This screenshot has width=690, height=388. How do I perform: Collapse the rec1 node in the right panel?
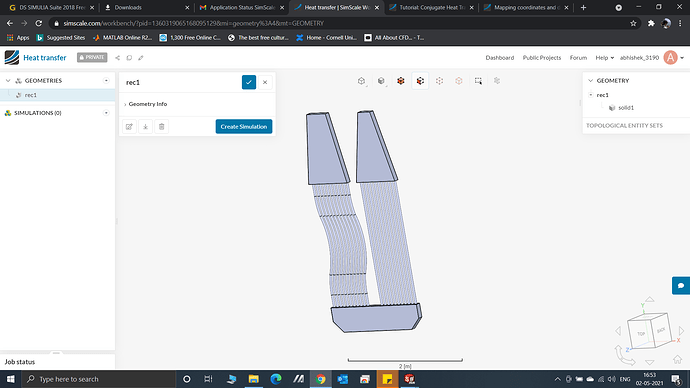pyautogui.click(x=591, y=95)
